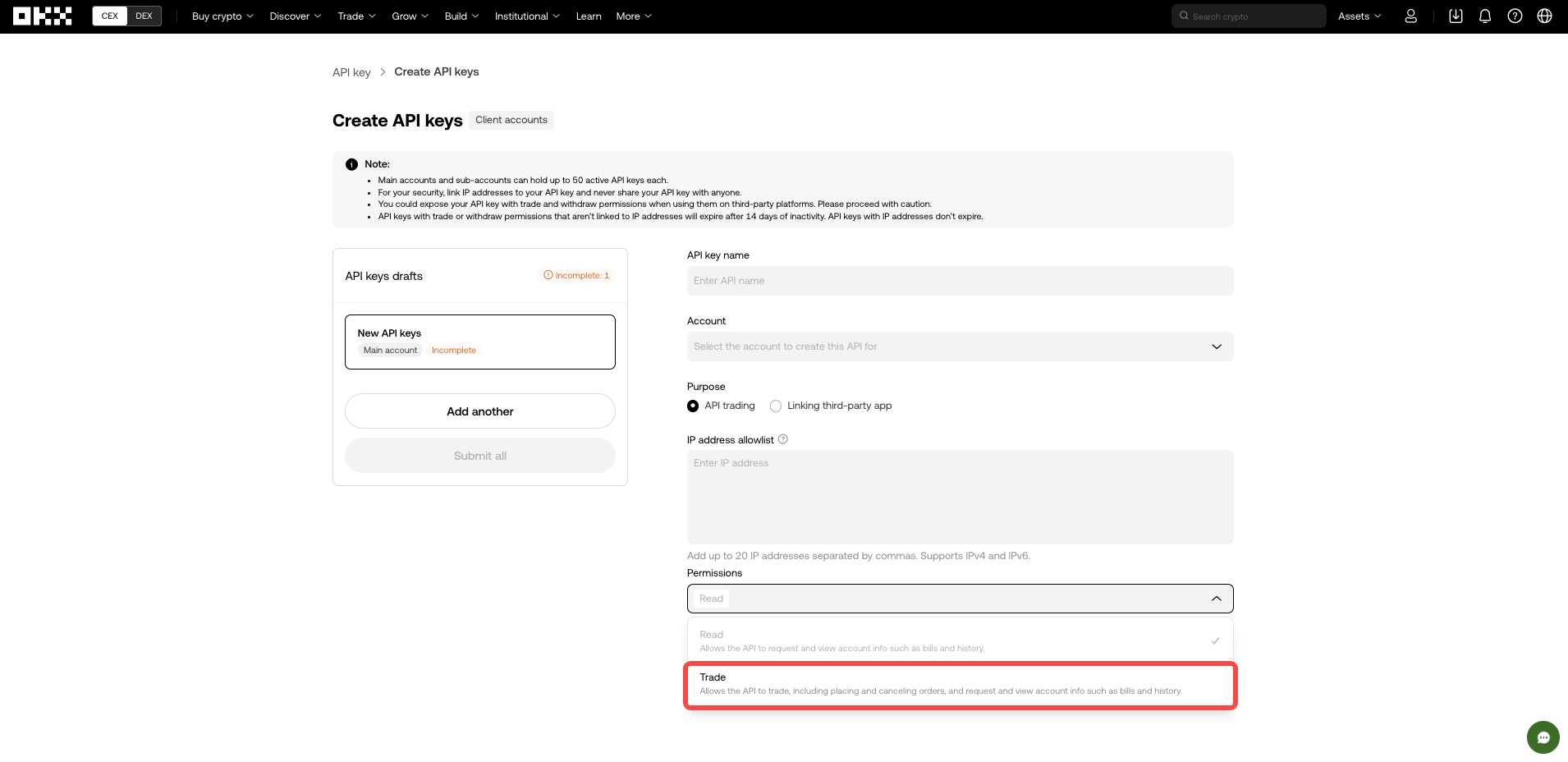This screenshot has width=1568, height=762.
Task: Open the user profile icon
Action: point(1410,16)
